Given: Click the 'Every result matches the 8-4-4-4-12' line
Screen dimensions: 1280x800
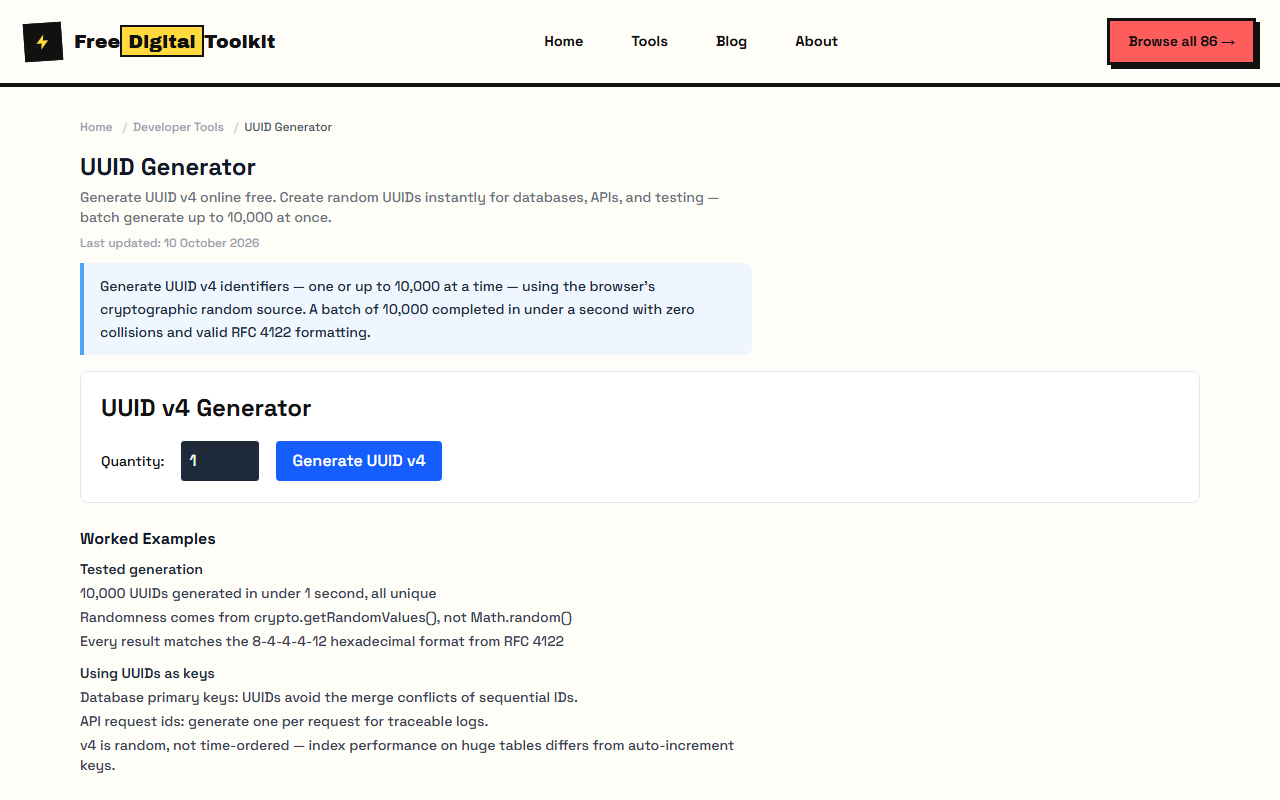Looking at the screenshot, I should (x=322, y=641).
